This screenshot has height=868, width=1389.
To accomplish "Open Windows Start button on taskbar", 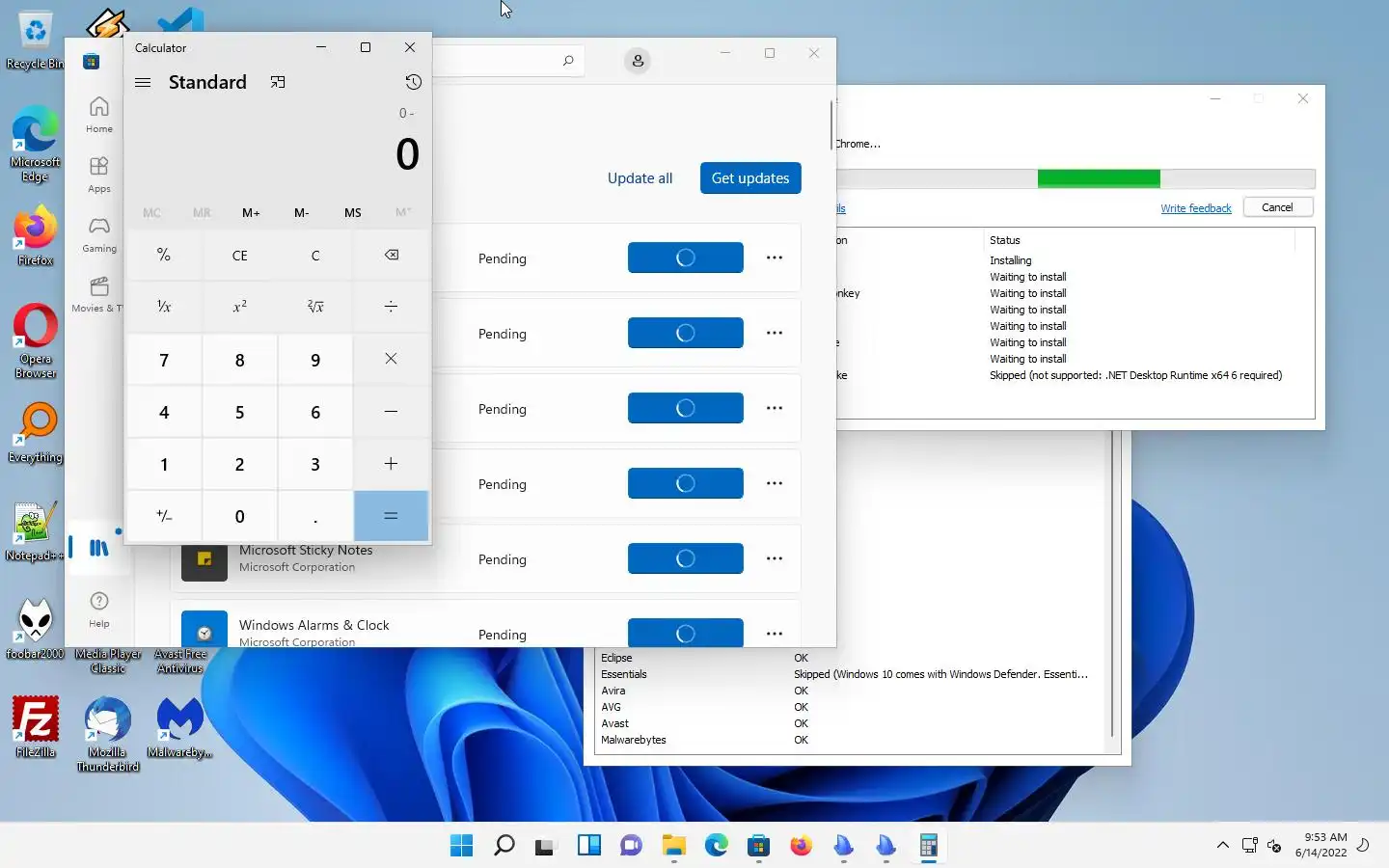I will pyautogui.click(x=462, y=846).
